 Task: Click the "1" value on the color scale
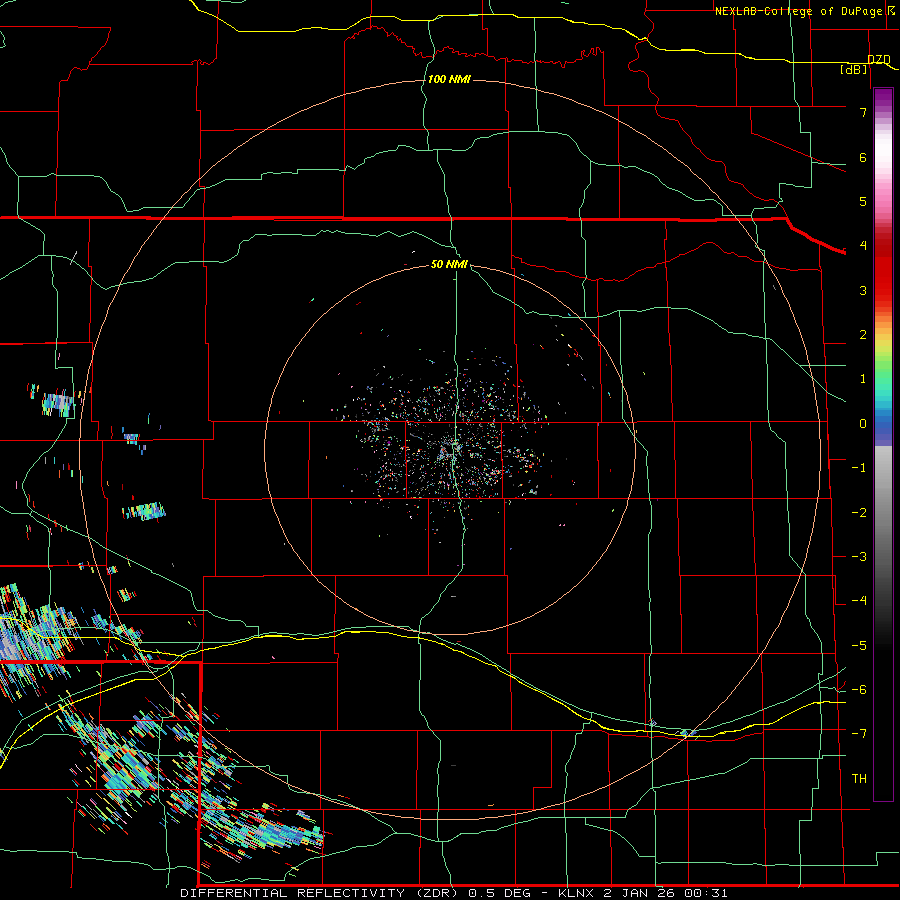point(863,379)
